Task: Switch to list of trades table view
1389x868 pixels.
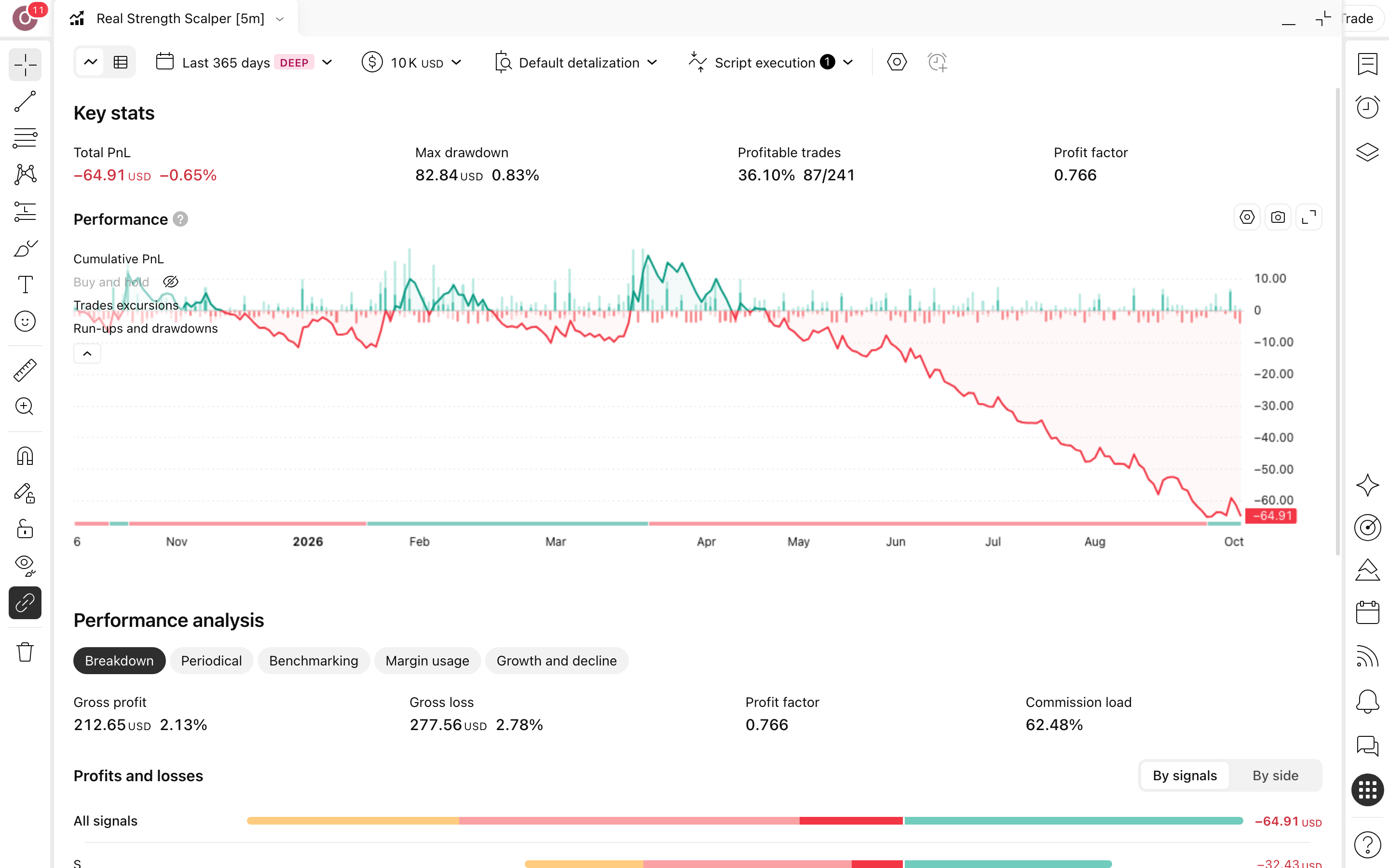Action: point(121,62)
